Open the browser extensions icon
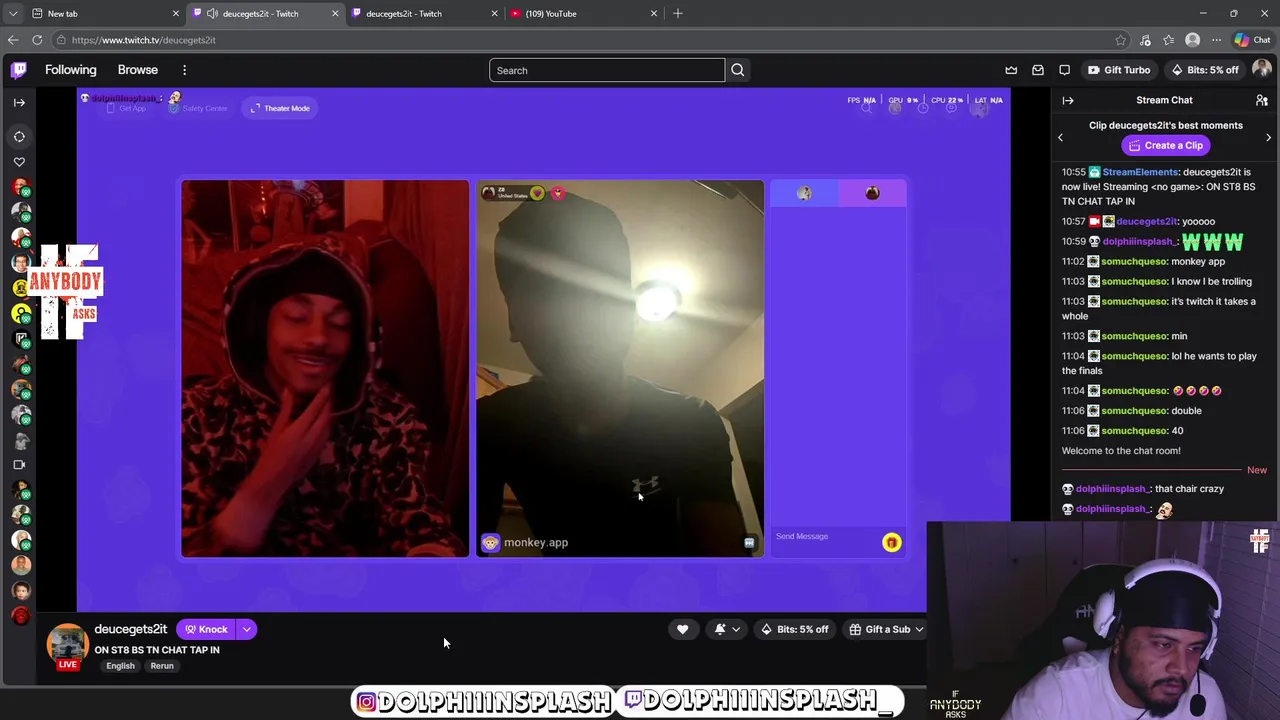Image resolution: width=1280 pixels, height=720 pixels. click(1145, 40)
